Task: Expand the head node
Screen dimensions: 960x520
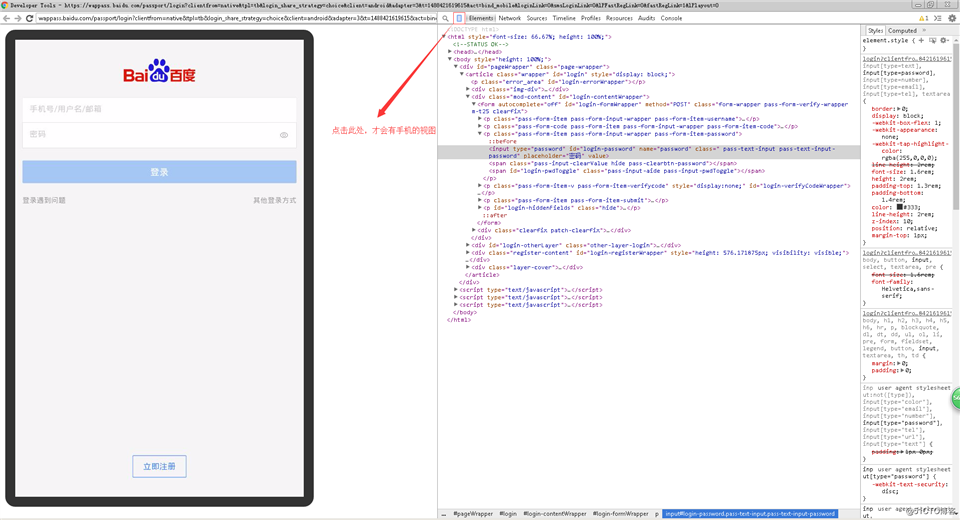Action: pos(450,52)
